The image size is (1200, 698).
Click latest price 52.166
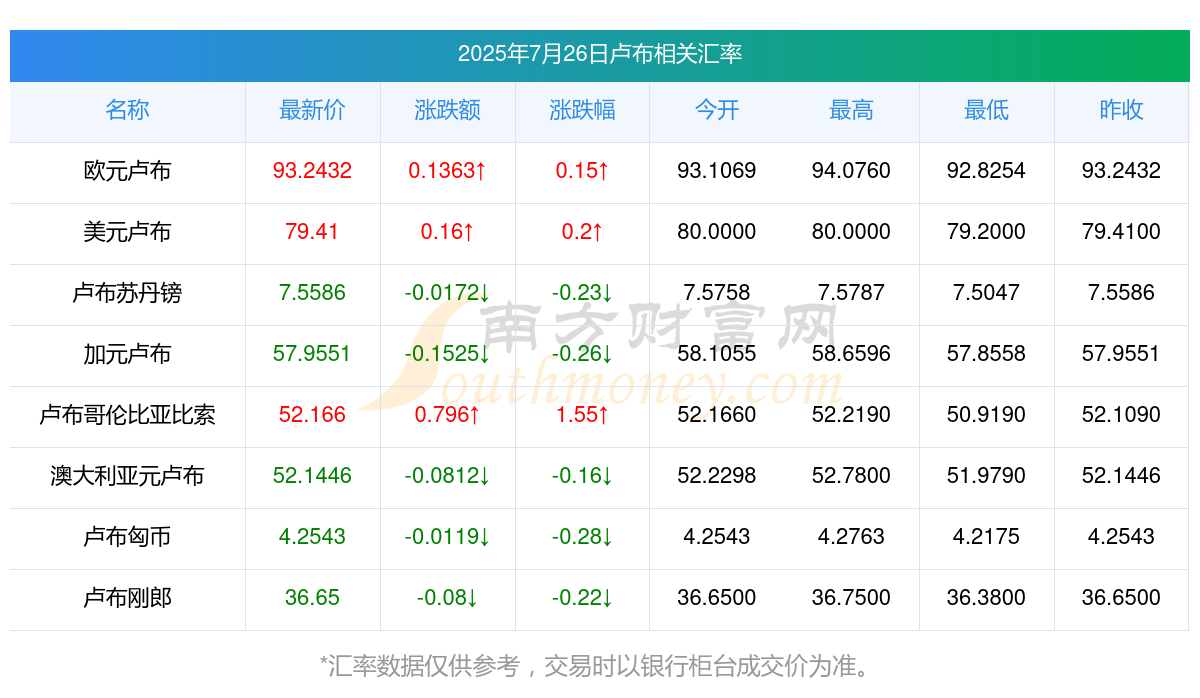point(312,415)
